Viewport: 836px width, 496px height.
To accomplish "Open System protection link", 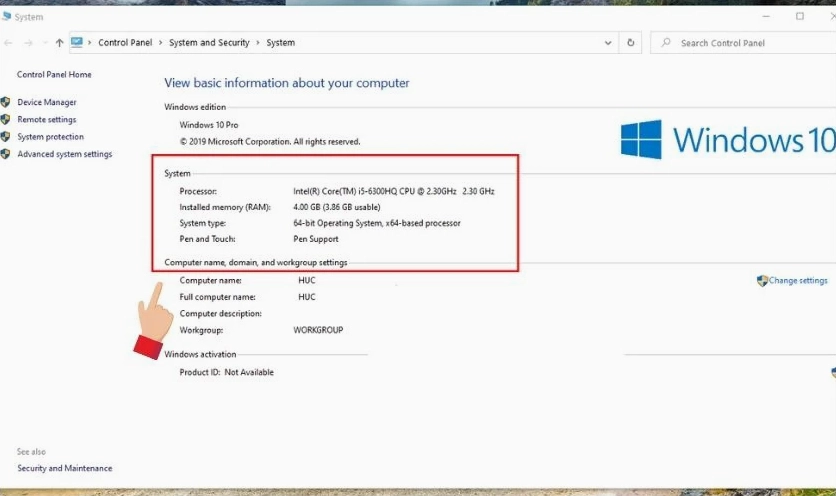I will click(51, 137).
